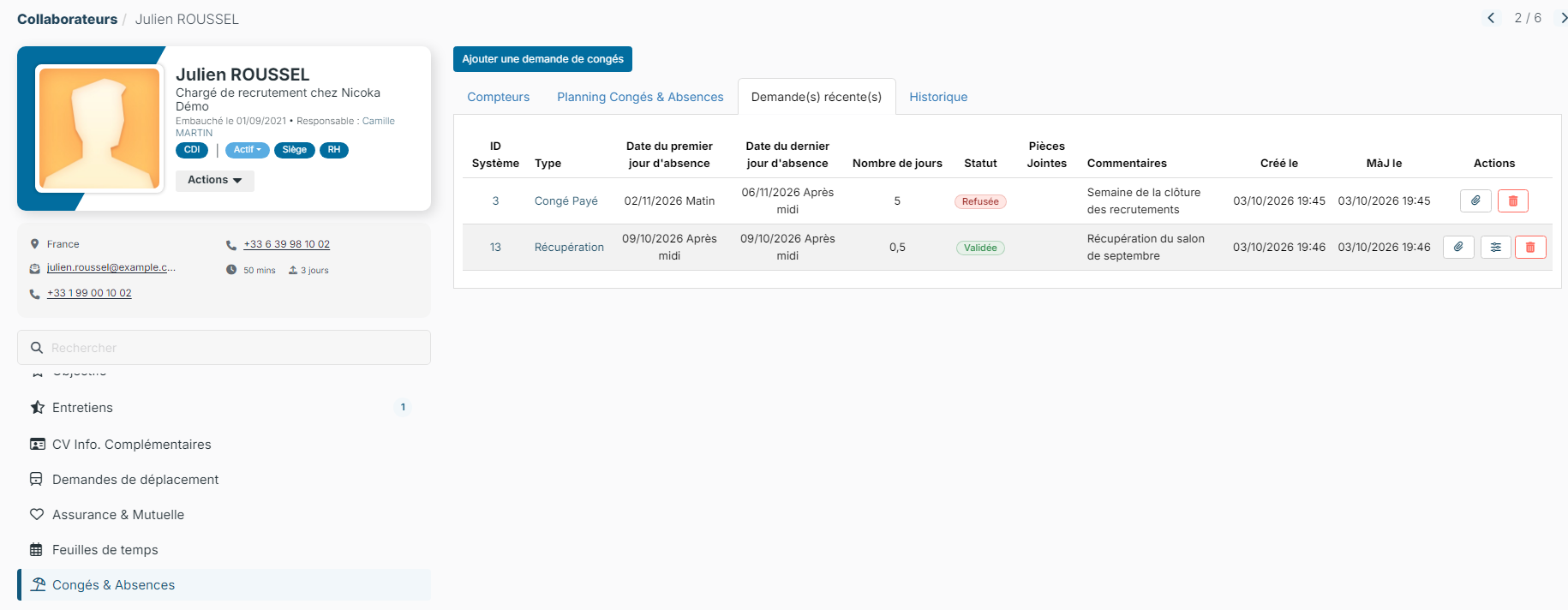This screenshot has height=610, width=1568.
Task: Click the Validée status badge
Action: coord(980,248)
